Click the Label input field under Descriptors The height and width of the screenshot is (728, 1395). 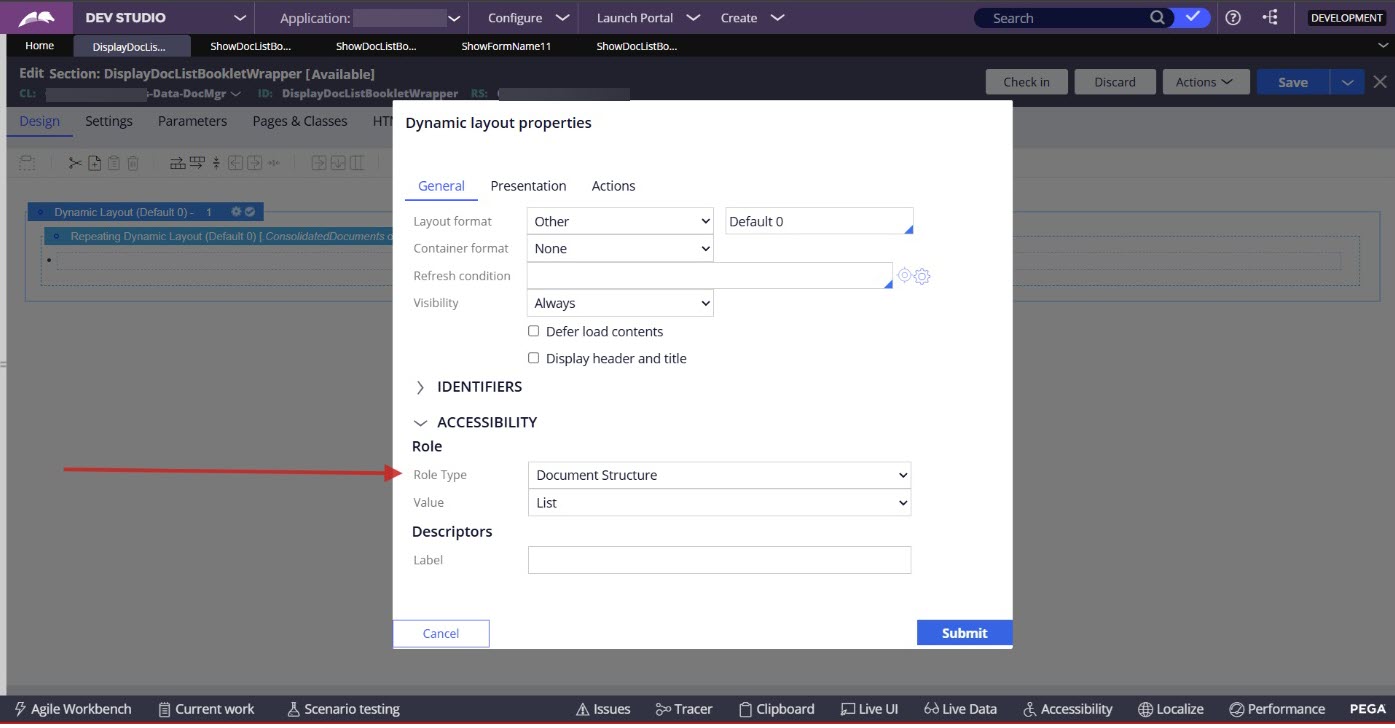(x=719, y=560)
